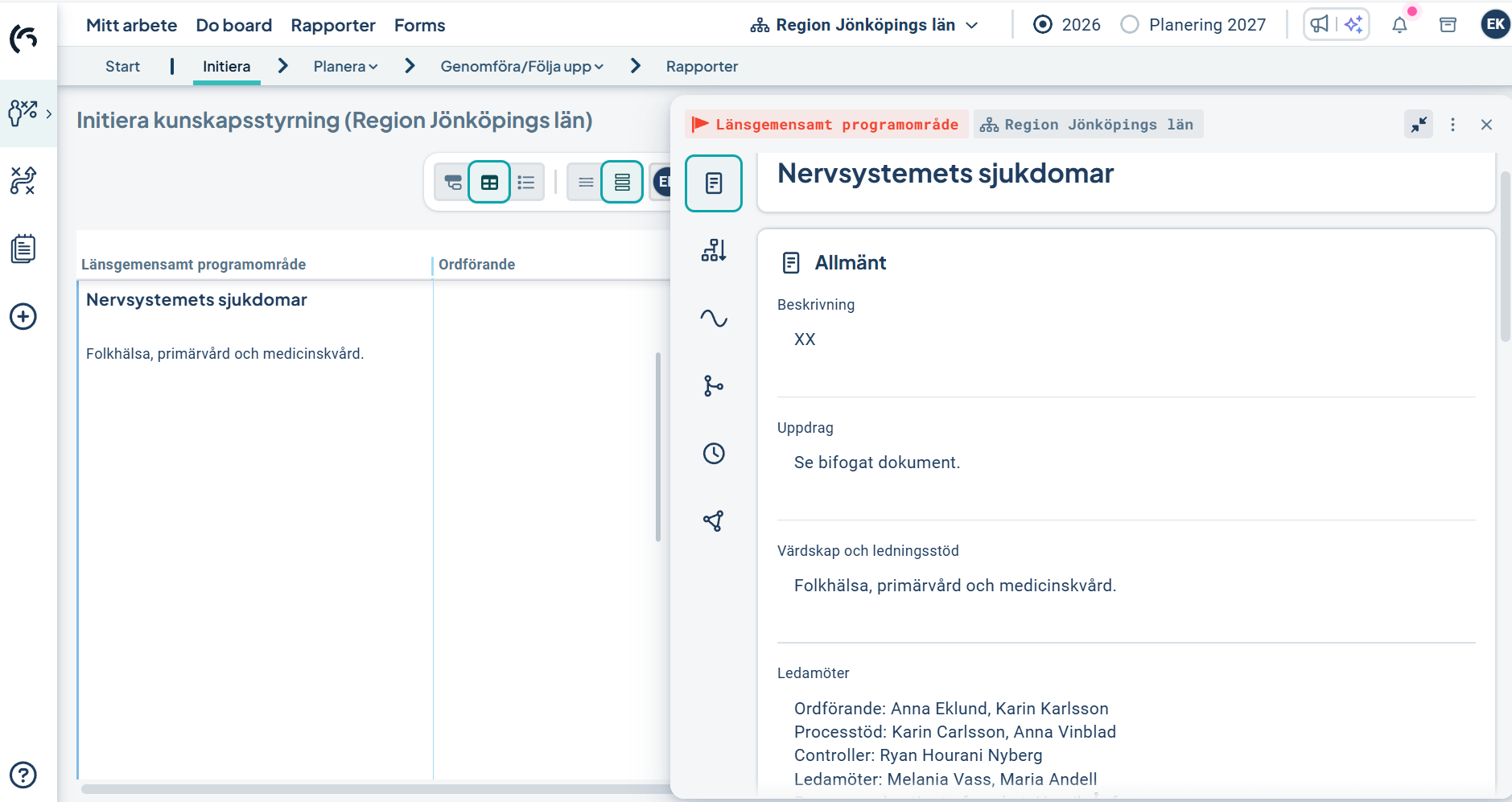Select the wave/activity icon in the panel sidebar
1512x802 pixels.
714,319
